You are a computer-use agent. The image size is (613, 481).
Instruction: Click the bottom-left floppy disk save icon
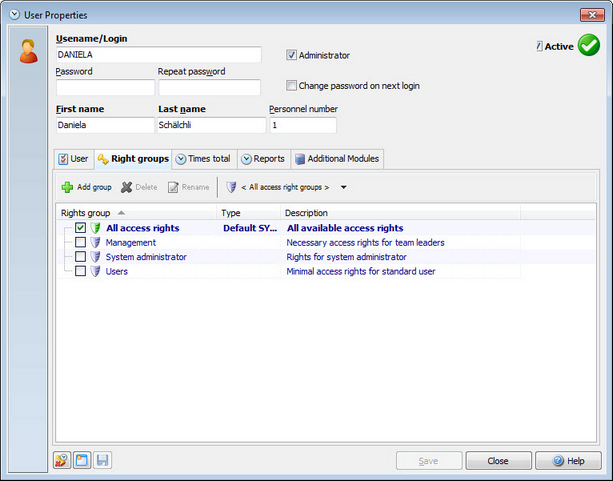(x=102, y=460)
